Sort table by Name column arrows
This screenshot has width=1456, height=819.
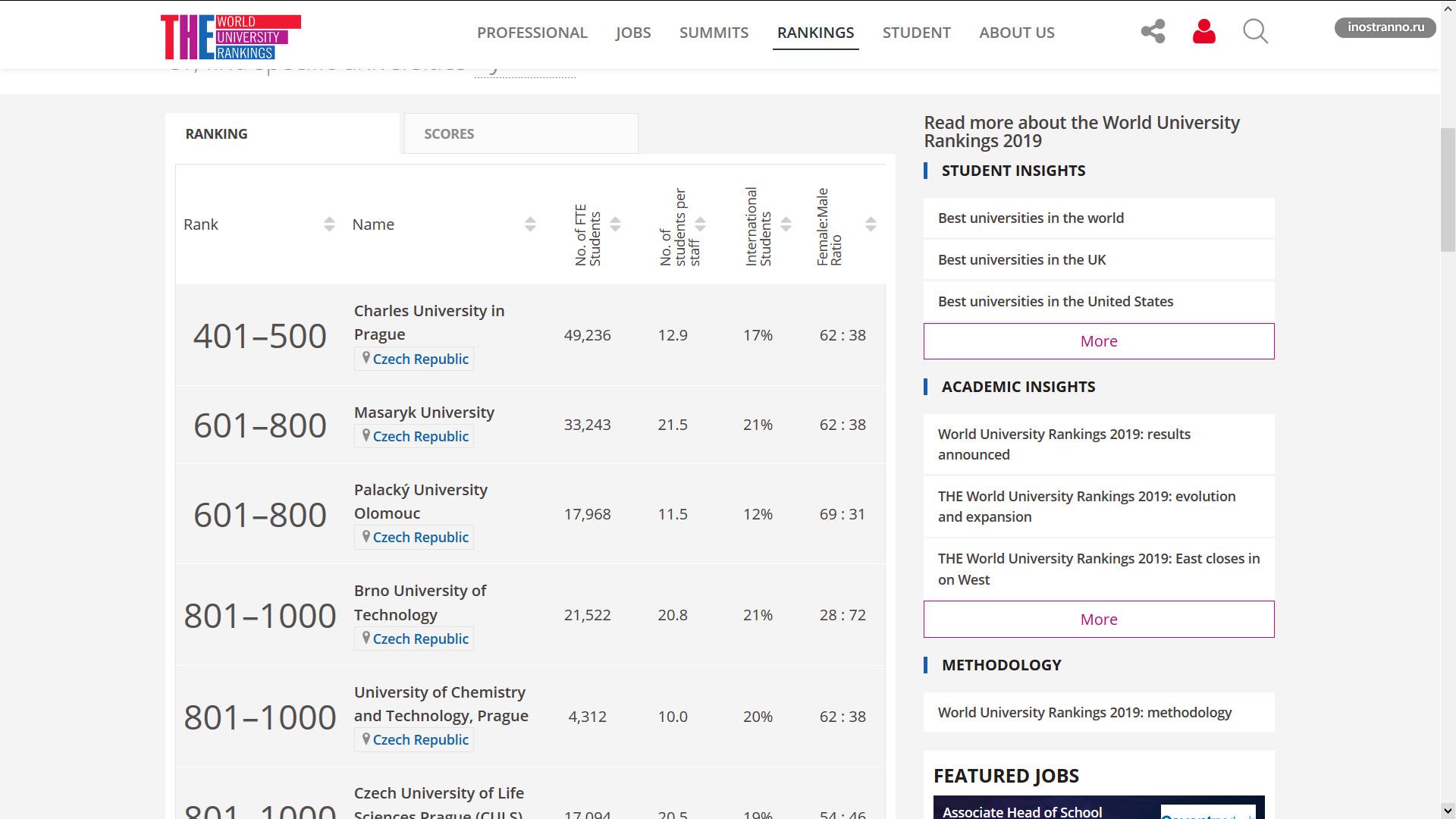point(530,224)
